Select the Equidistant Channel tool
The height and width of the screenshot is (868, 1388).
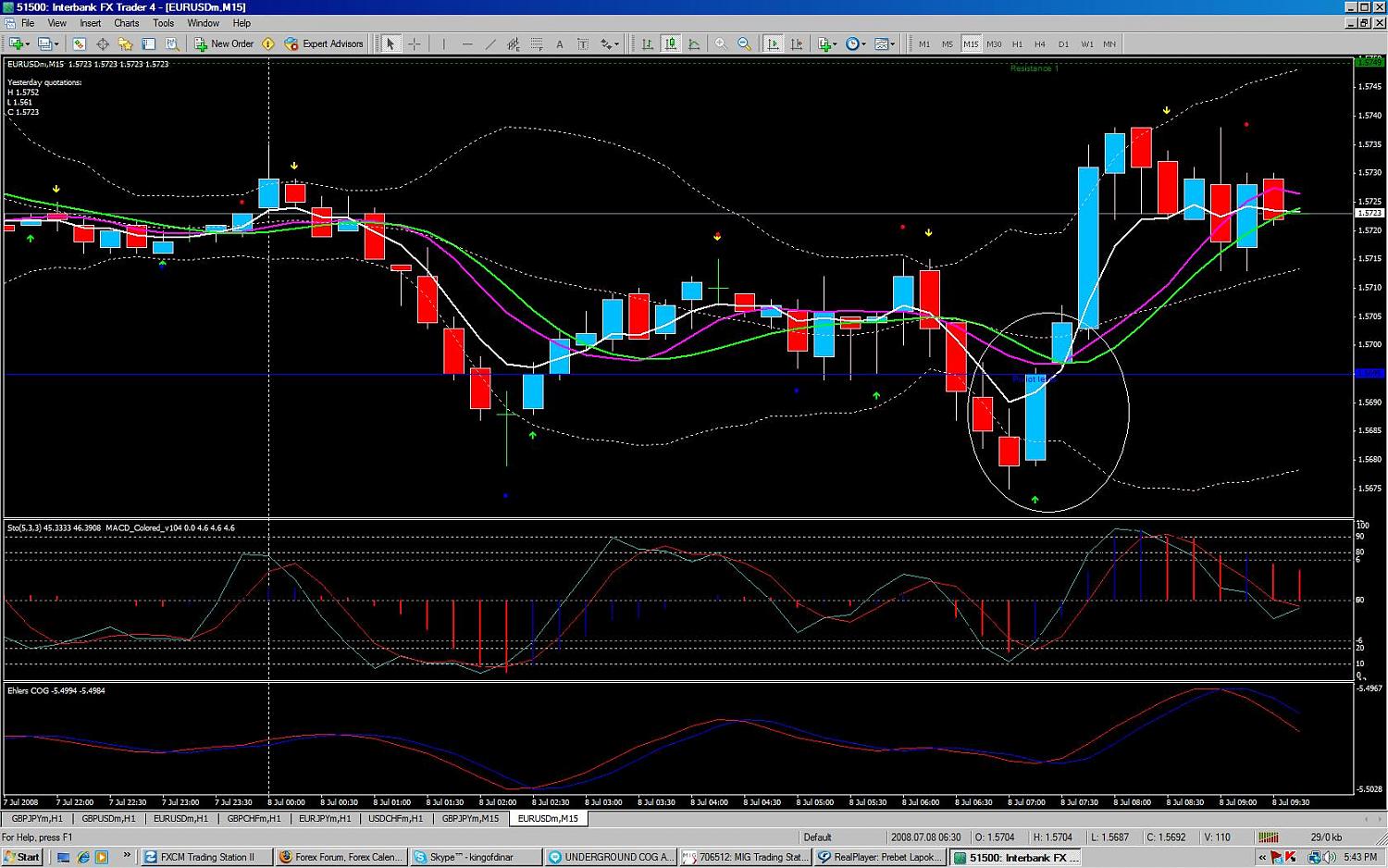click(x=514, y=43)
